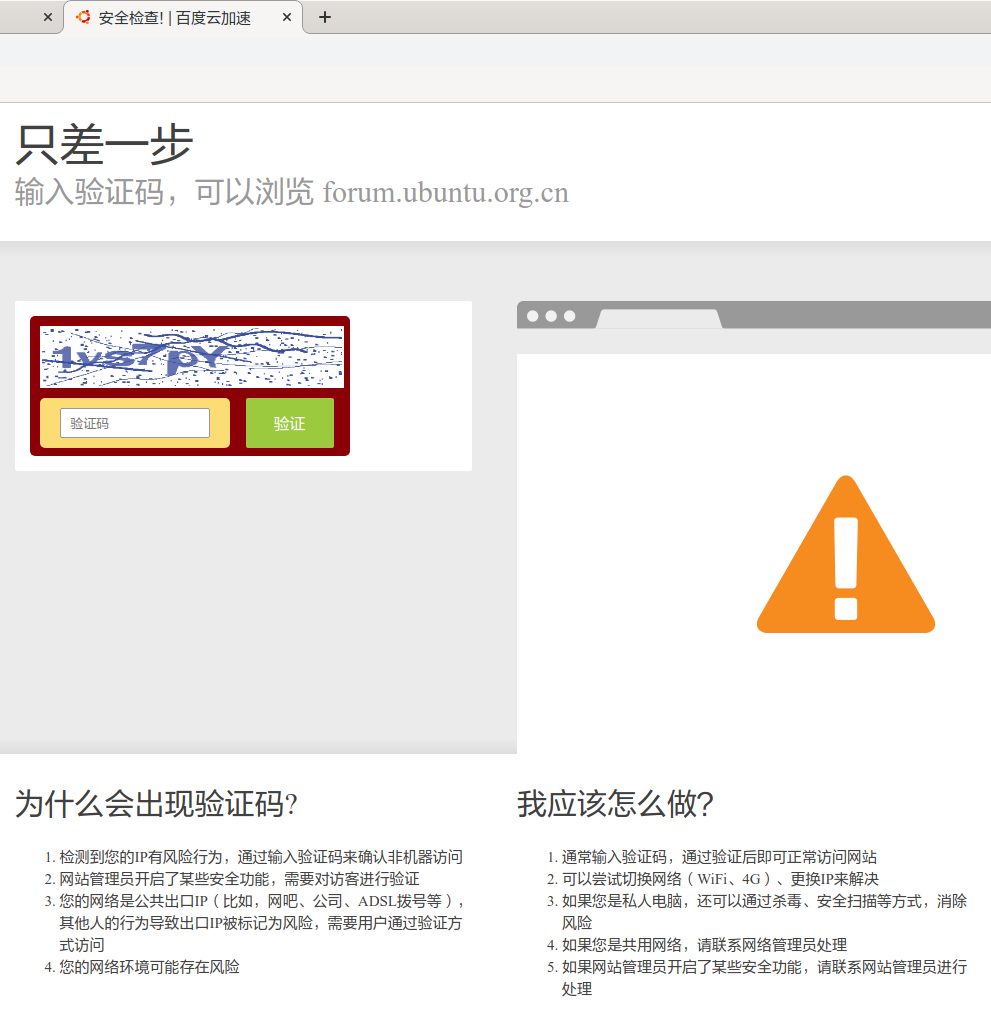991x1023 pixels.
Task: Click the orange warning triangle icon
Action: (846, 555)
